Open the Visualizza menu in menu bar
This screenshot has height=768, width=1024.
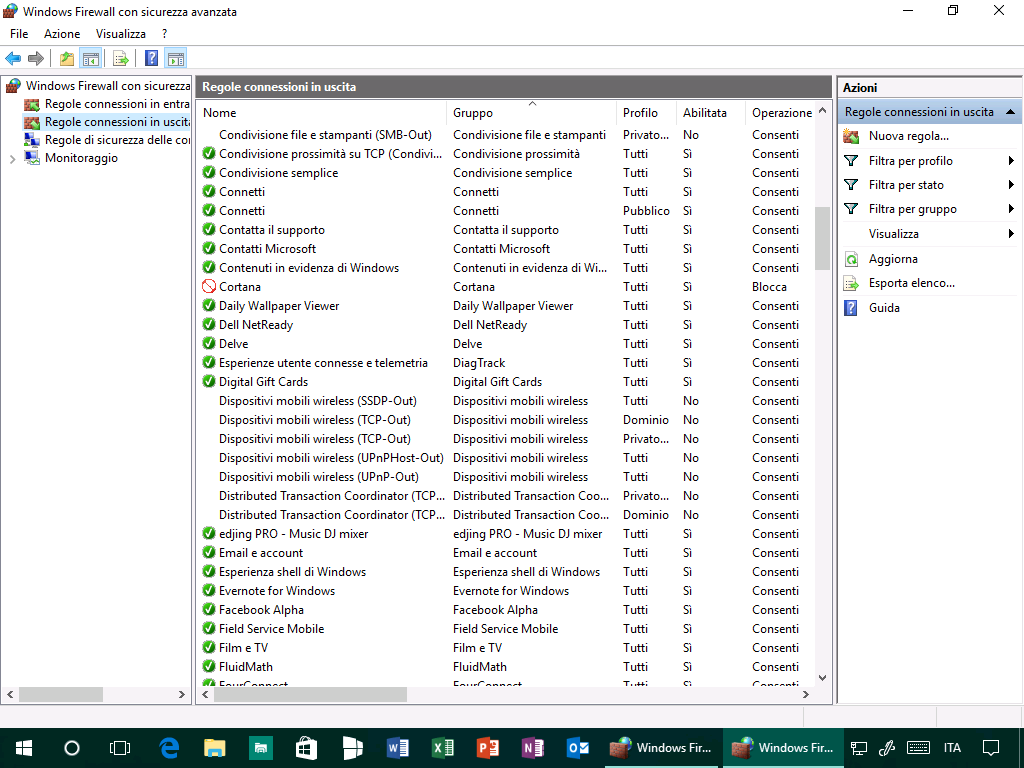click(121, 33)
